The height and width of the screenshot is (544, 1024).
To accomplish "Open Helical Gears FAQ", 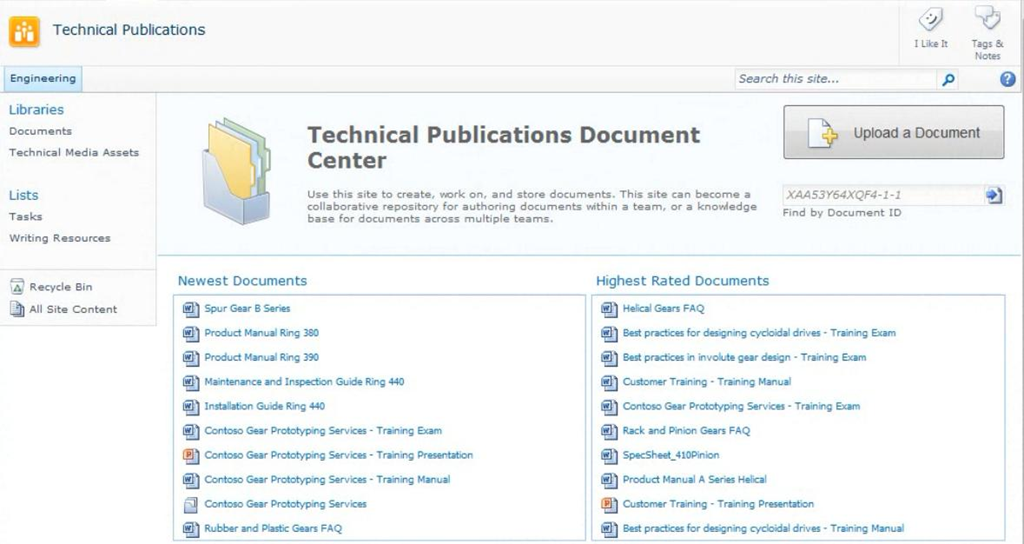I will (664, 308).
